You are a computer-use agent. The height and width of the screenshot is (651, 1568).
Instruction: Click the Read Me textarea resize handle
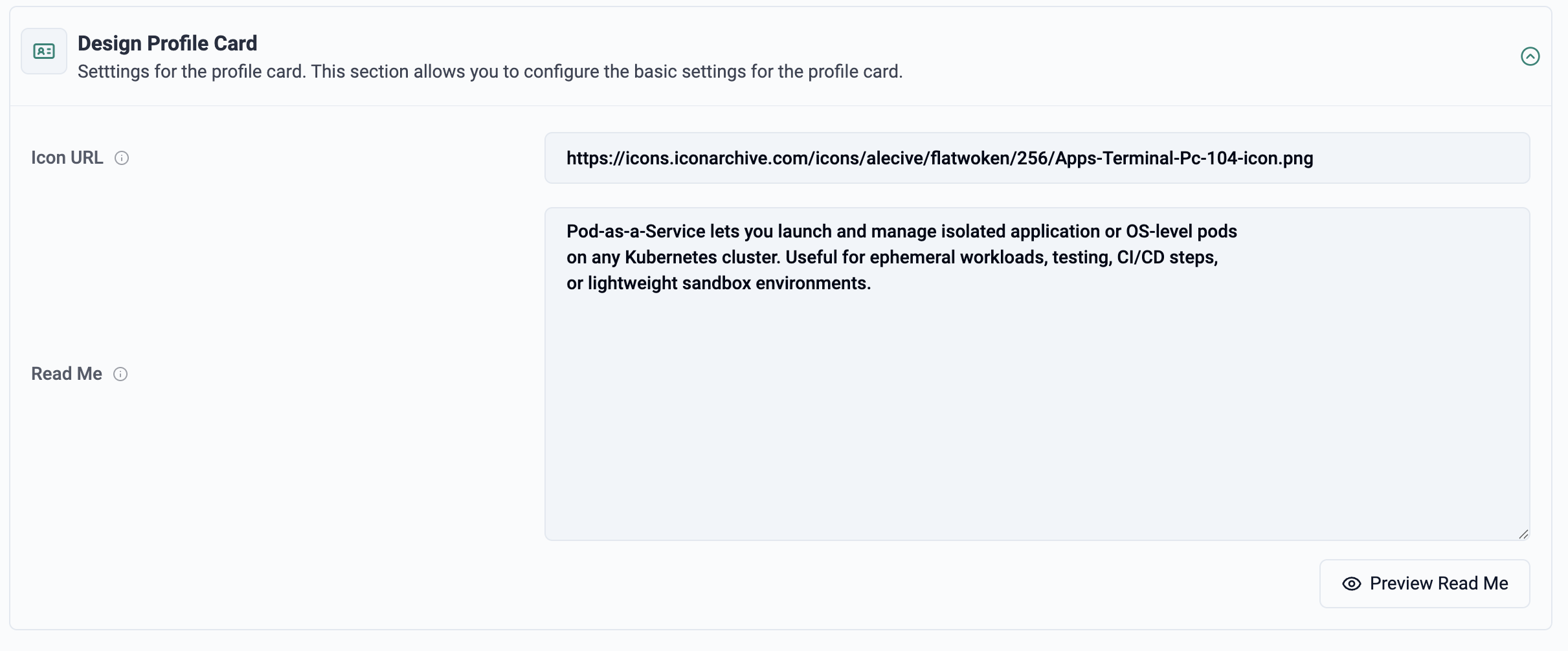[x=1523, y=534]
